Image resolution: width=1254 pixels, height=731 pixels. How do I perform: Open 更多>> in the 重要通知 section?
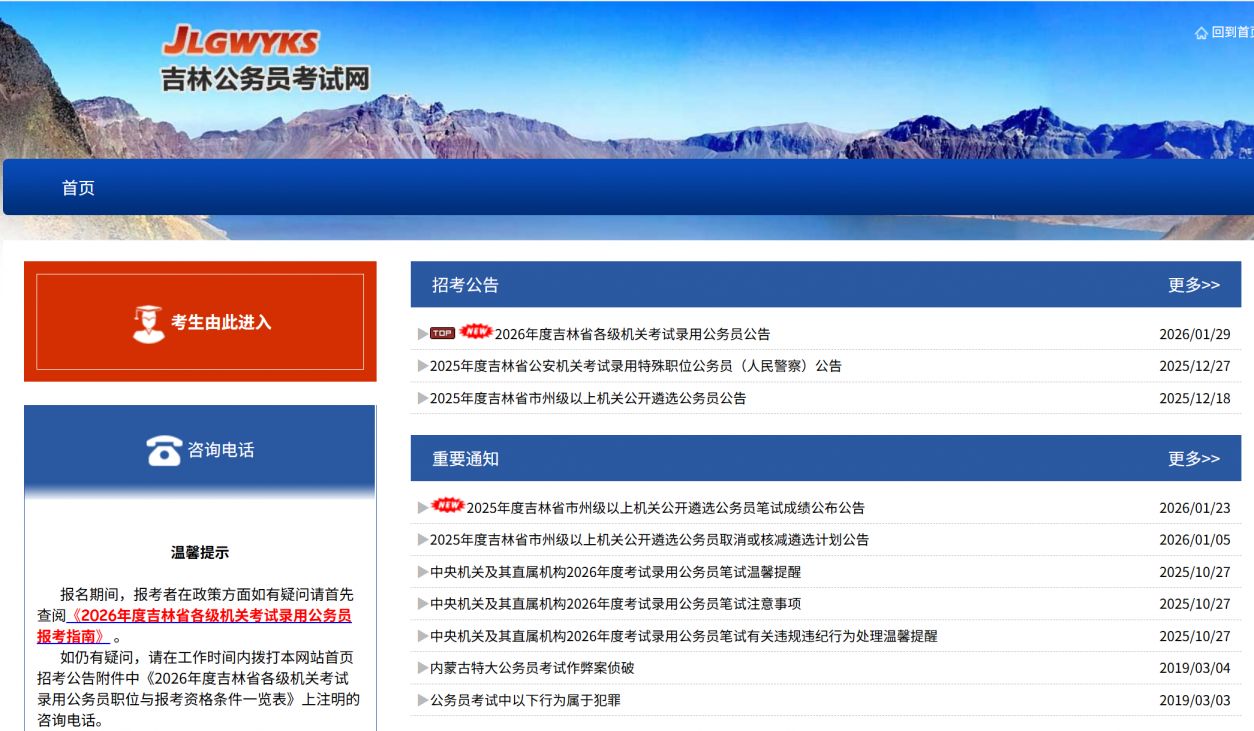1194,459
